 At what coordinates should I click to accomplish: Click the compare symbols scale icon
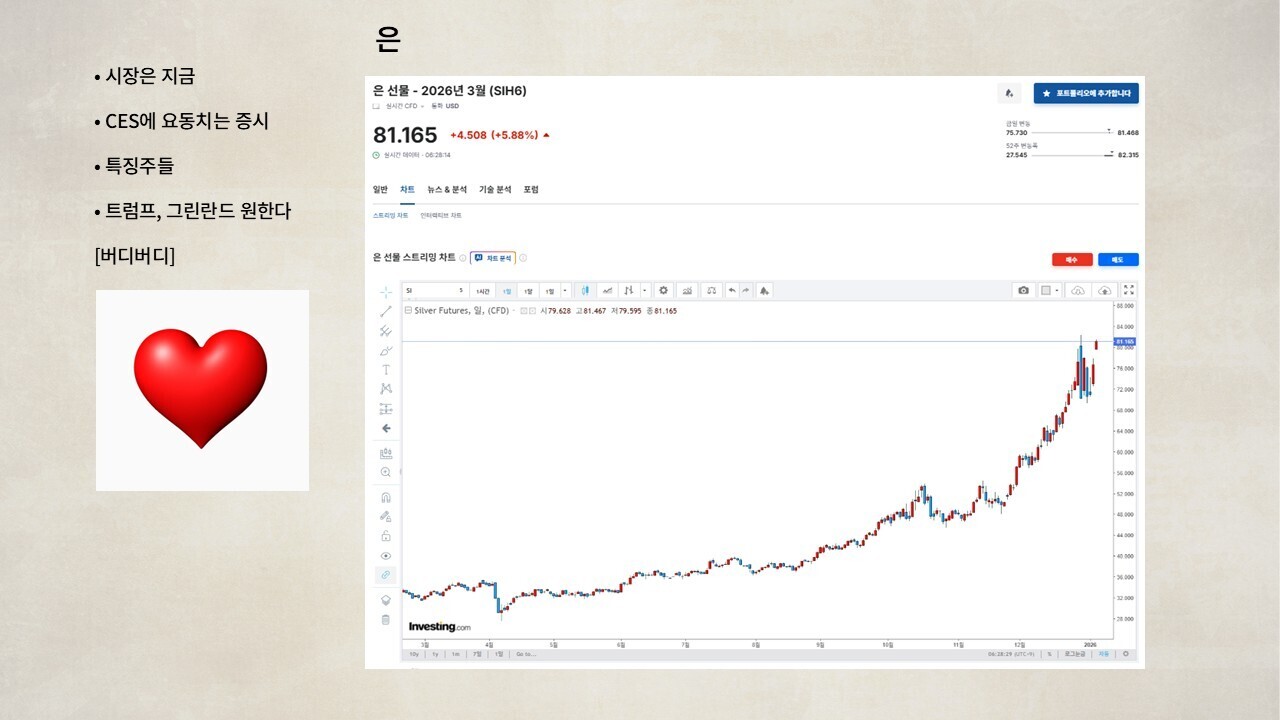[711, 291]
